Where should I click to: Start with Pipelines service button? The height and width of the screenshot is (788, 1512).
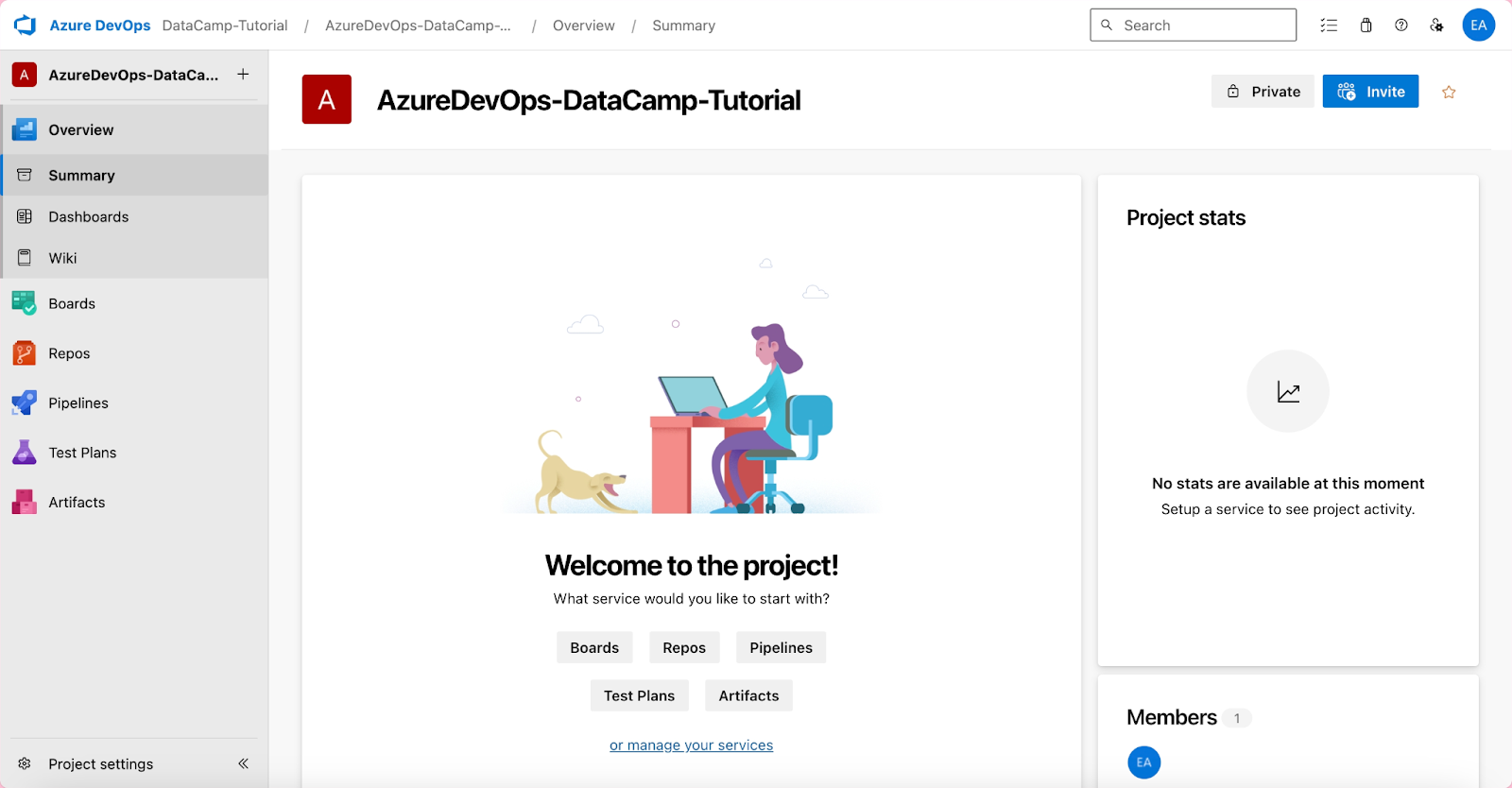point(781,647)
